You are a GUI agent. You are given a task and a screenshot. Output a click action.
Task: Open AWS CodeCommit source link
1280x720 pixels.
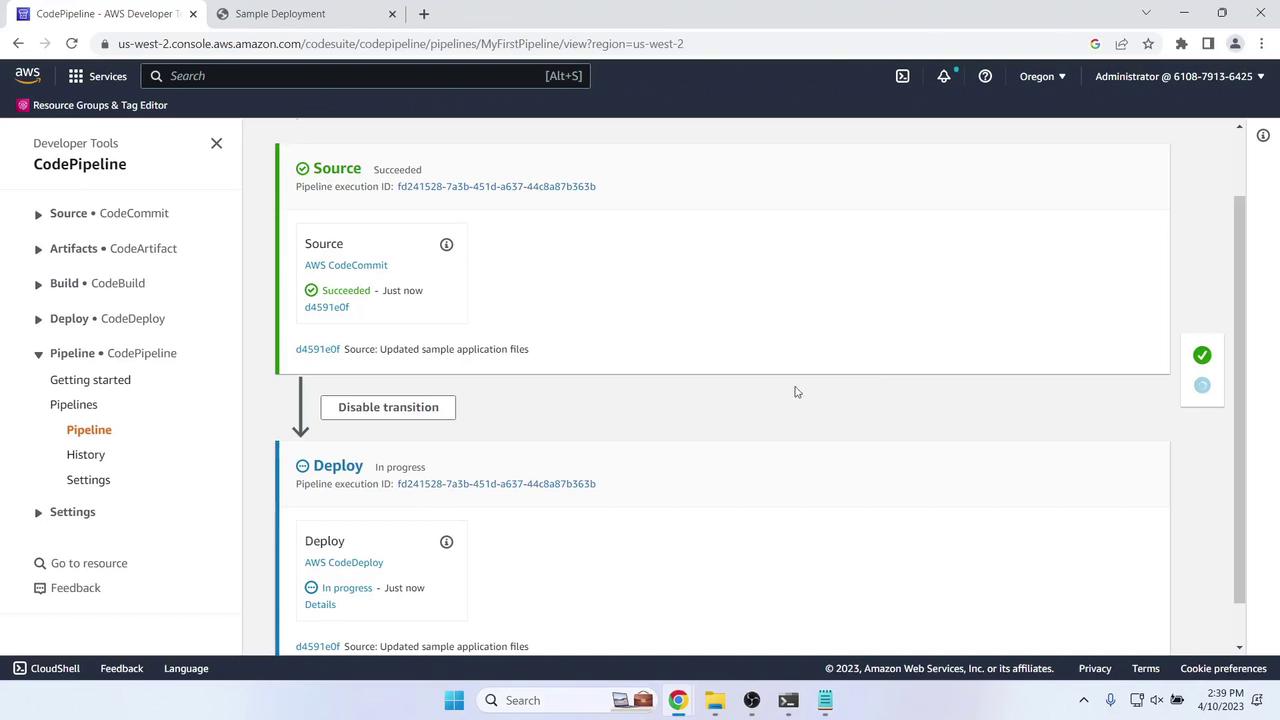(x=346, y=265)
